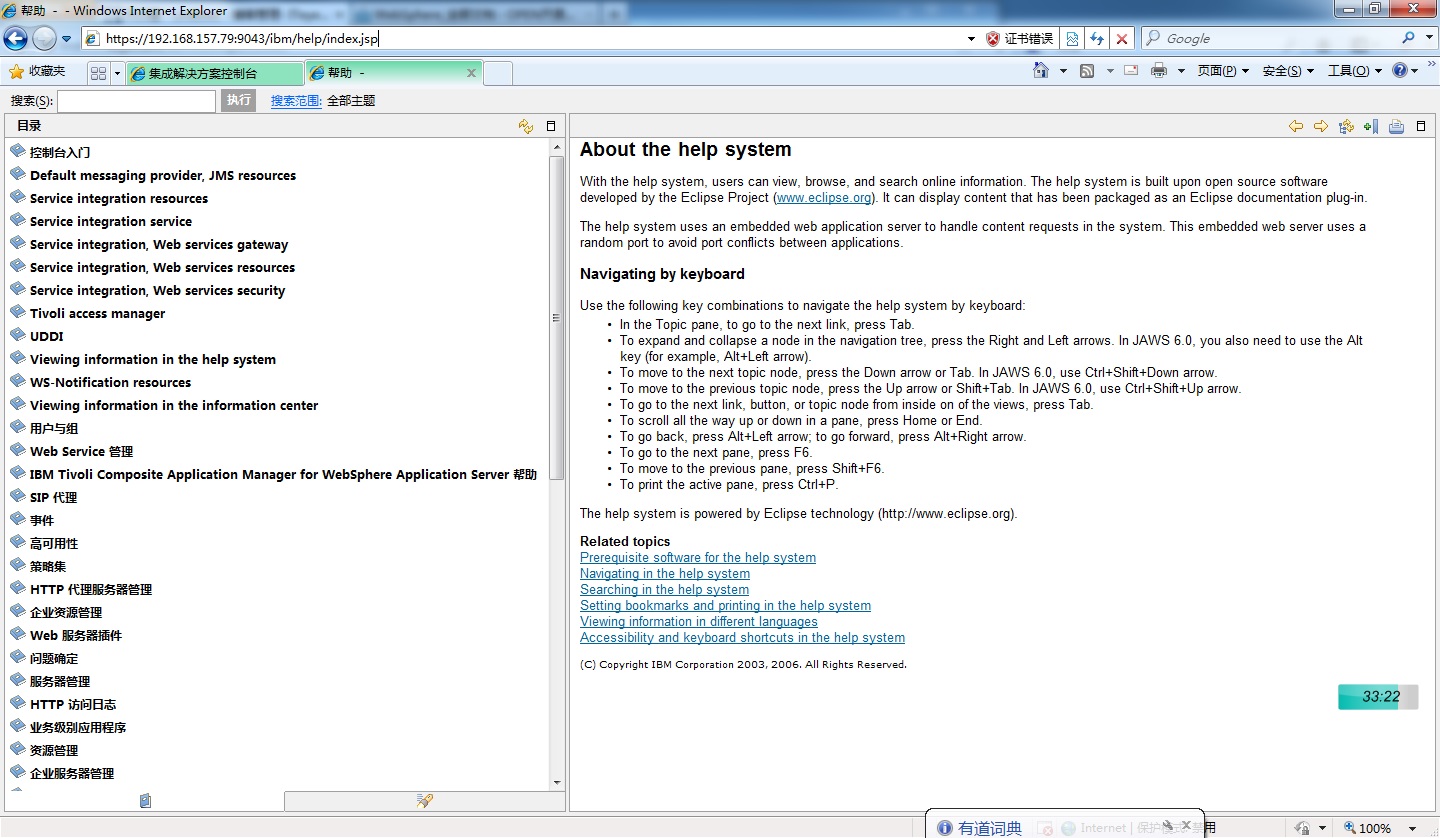Image resolution: width=1440 pixels, height=838 pixels.
Task: Open the Navigating in the help system link
Action: click(x=664, y=574)
